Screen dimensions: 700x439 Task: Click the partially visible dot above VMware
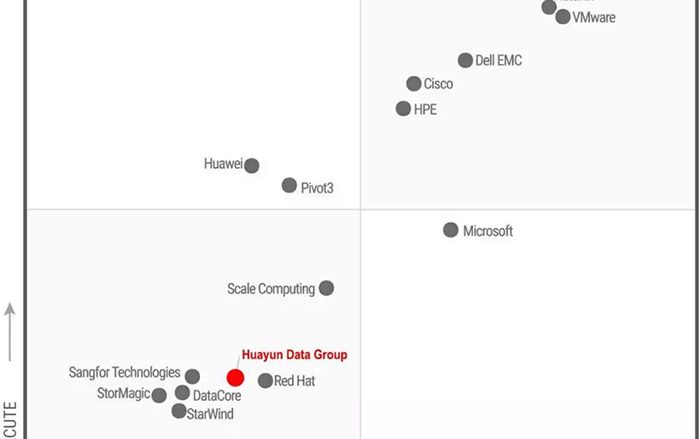(549, 7)
